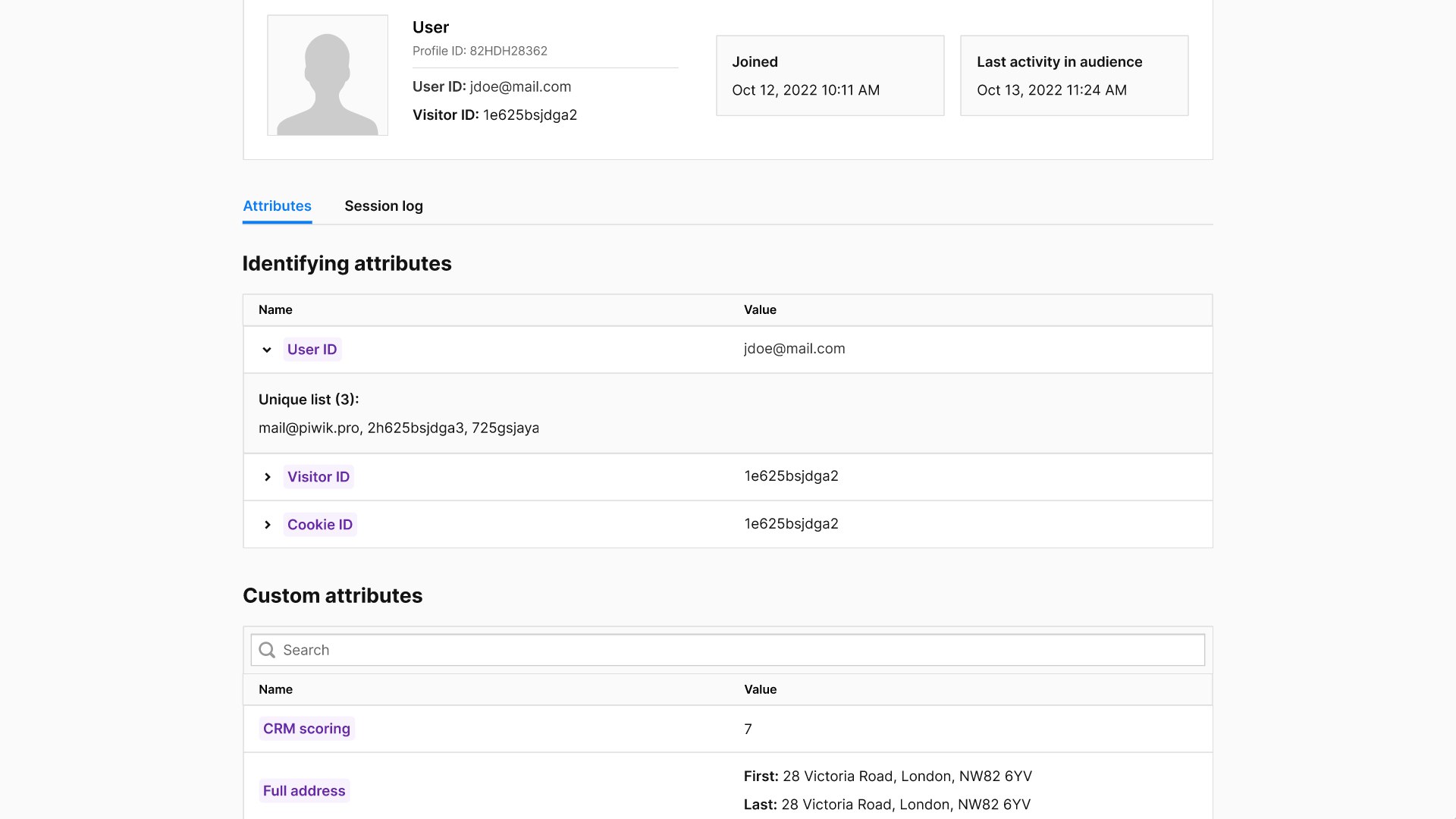Image resolution: width=1456 pixels, height=819 pixels.
Task: Click the Name header in Identifying attributes
Action: coord(275,310)
